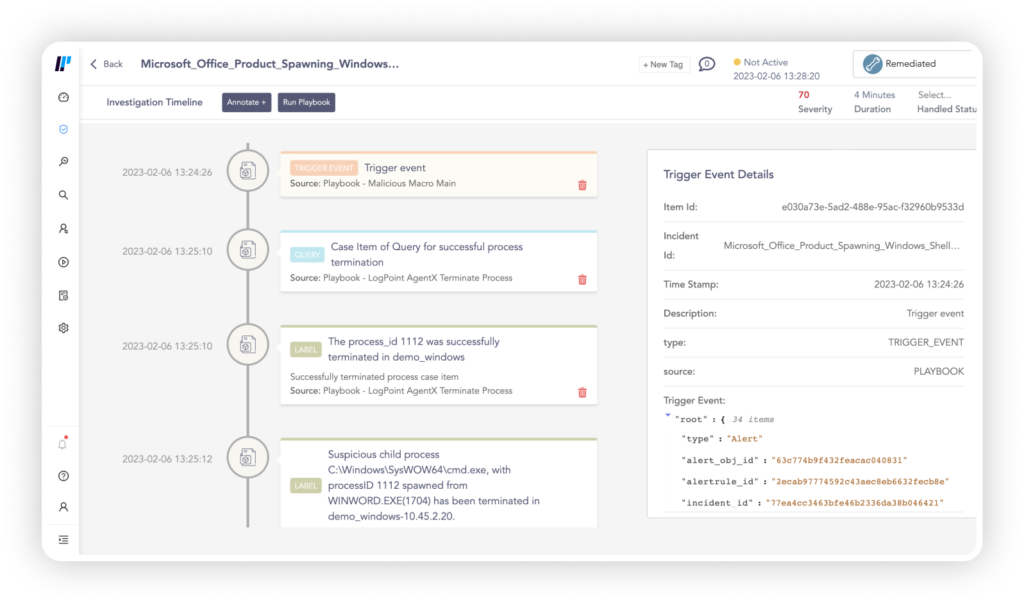Image resolution: width=1024 pixels, height=603 pixels.
Task: Click Source: Playbook - Malicious Macro Main text
Action: tap(373, 184)
